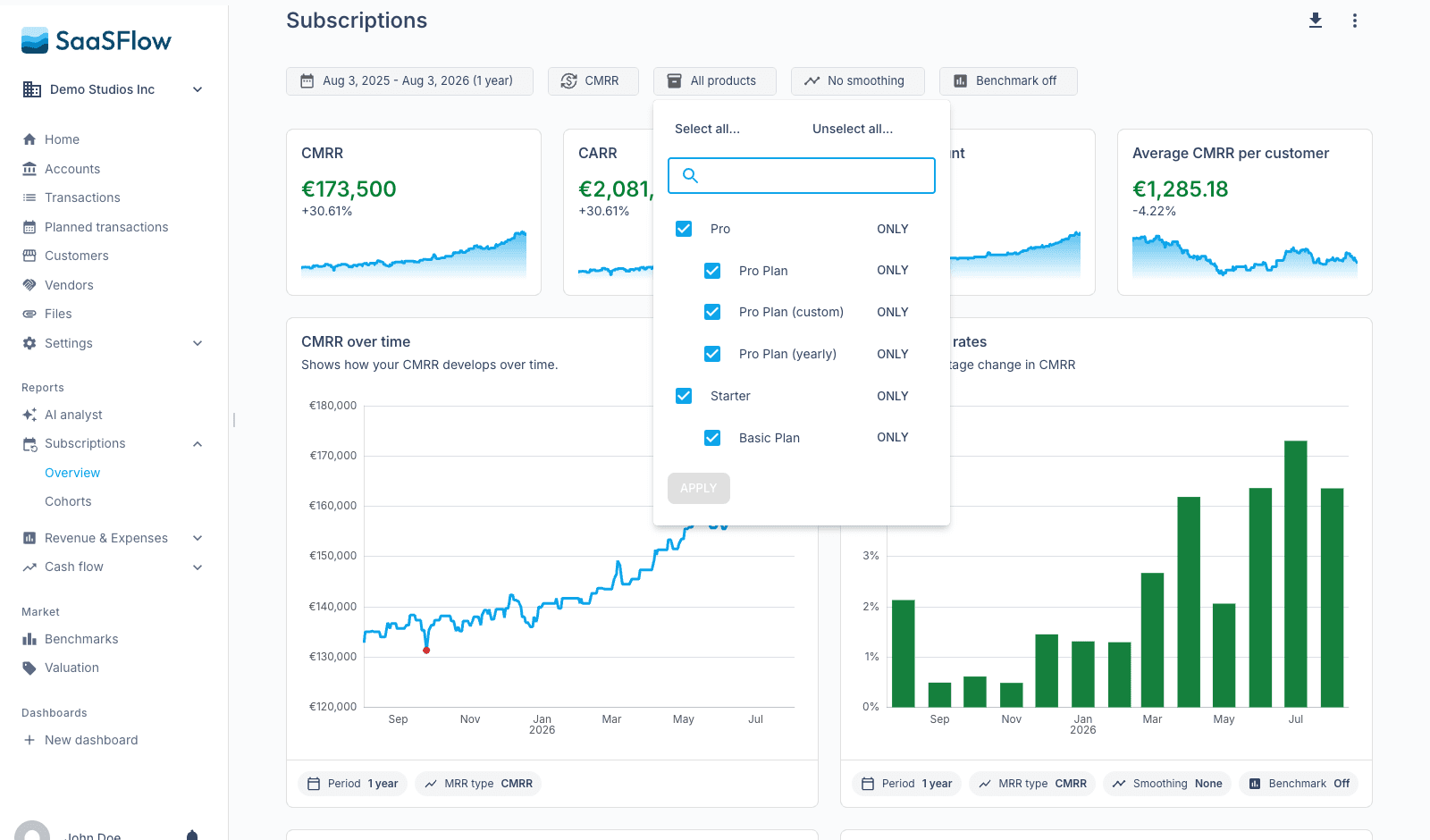
Task: Click the tallest green bar for Jul
Action: [x=1296, y=574]
